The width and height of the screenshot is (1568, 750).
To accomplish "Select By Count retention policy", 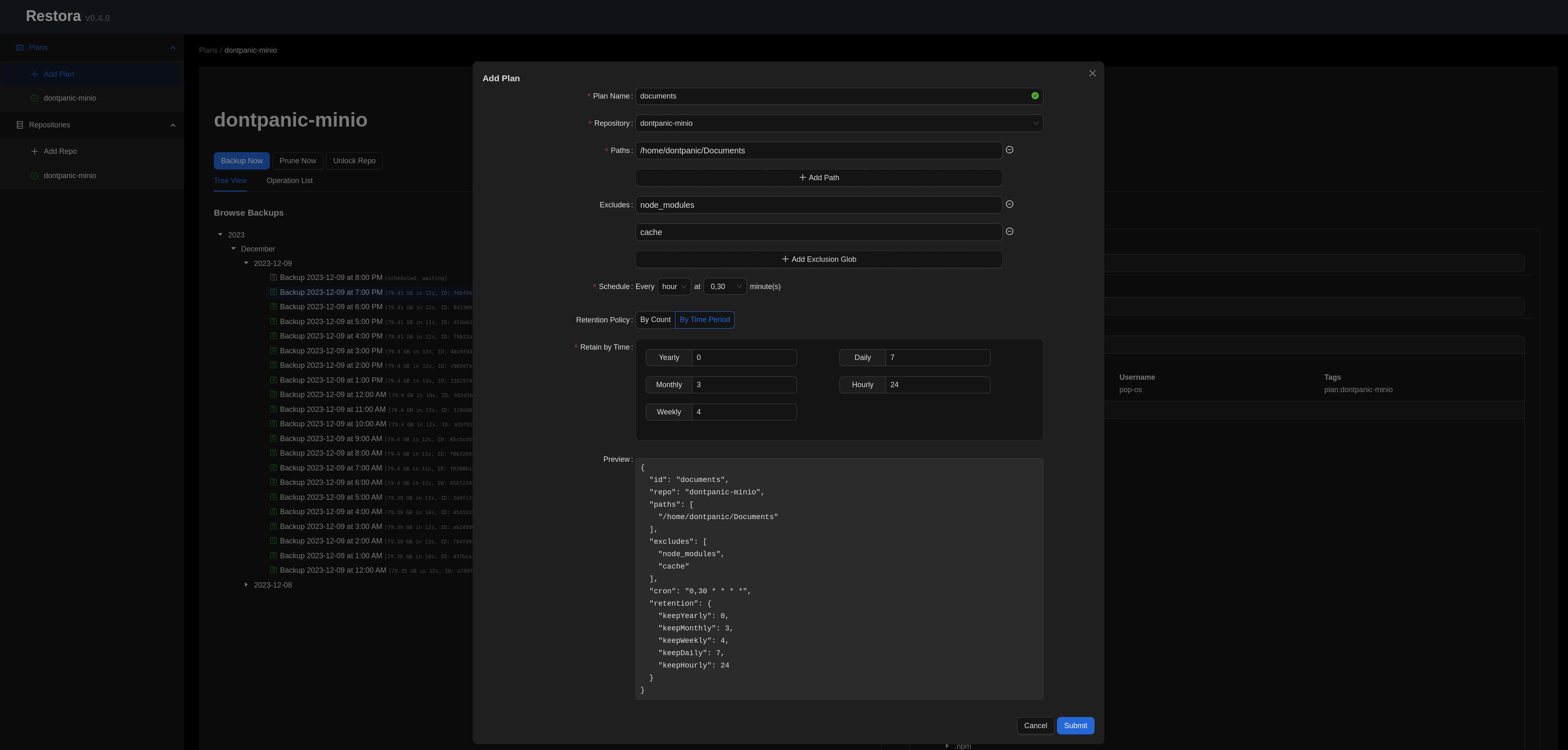I will point(655,320).
